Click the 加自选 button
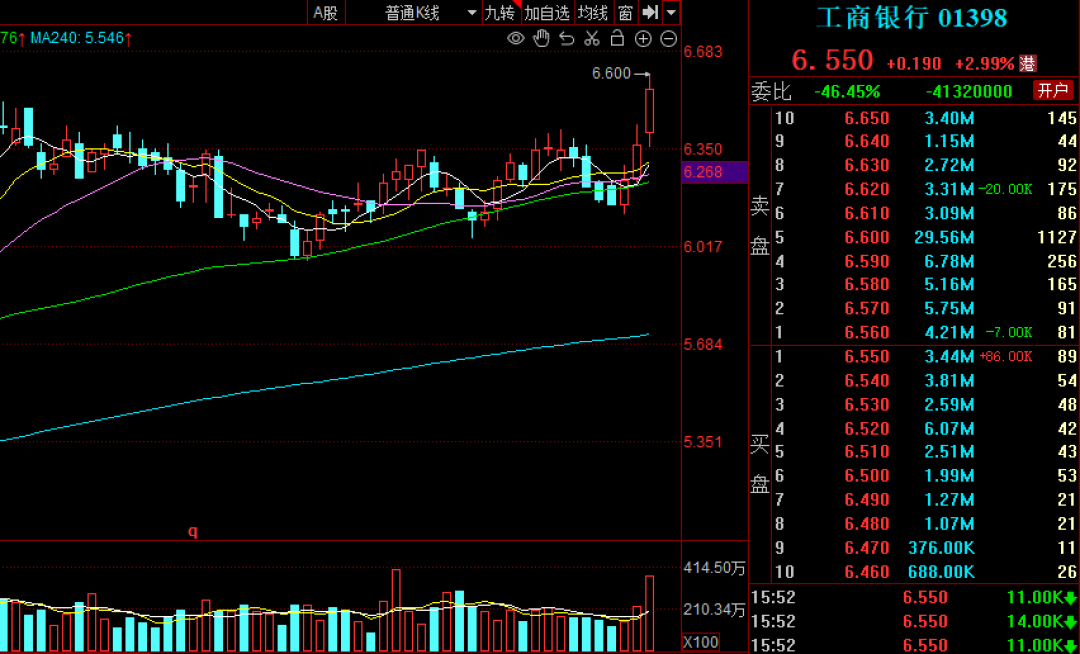Viewport: 1080px width, 654px height. pos(548,12)
